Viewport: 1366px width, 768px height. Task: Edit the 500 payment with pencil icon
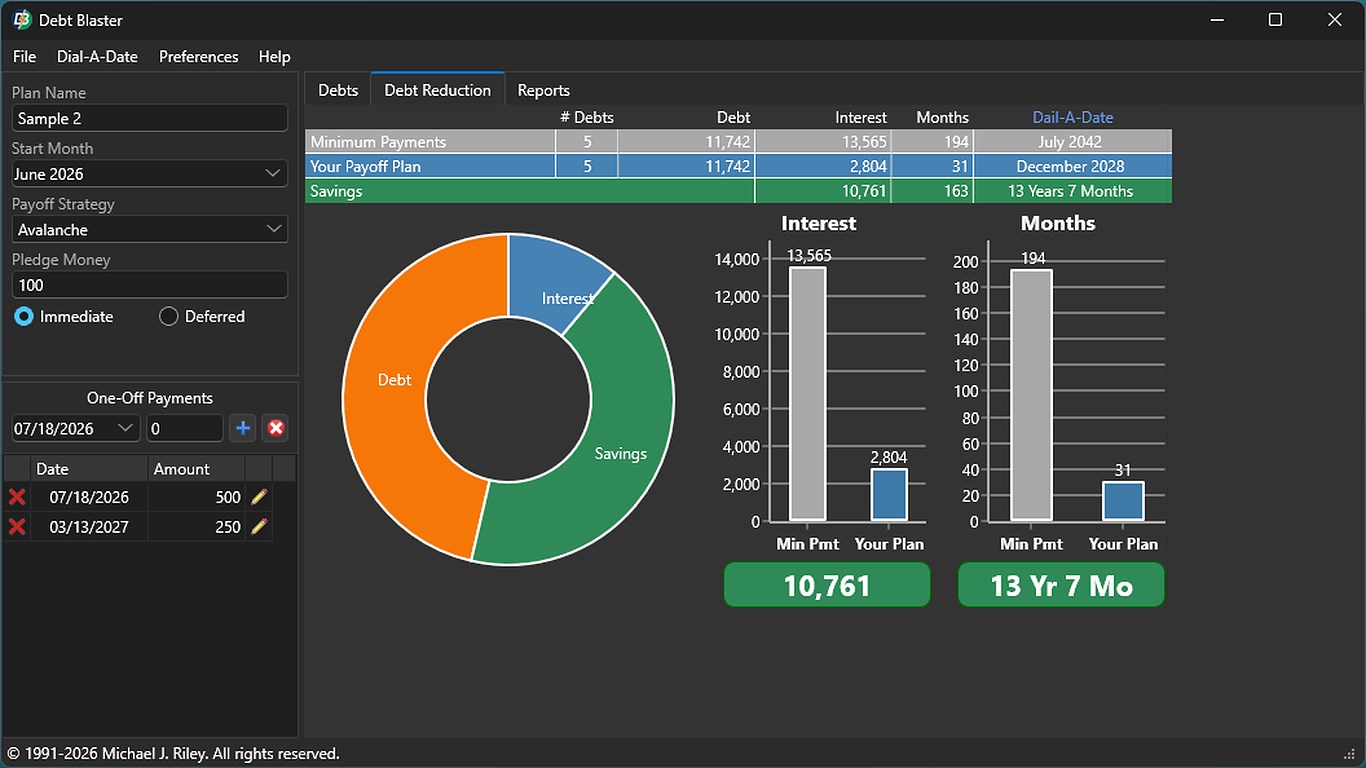coord(259,497)
